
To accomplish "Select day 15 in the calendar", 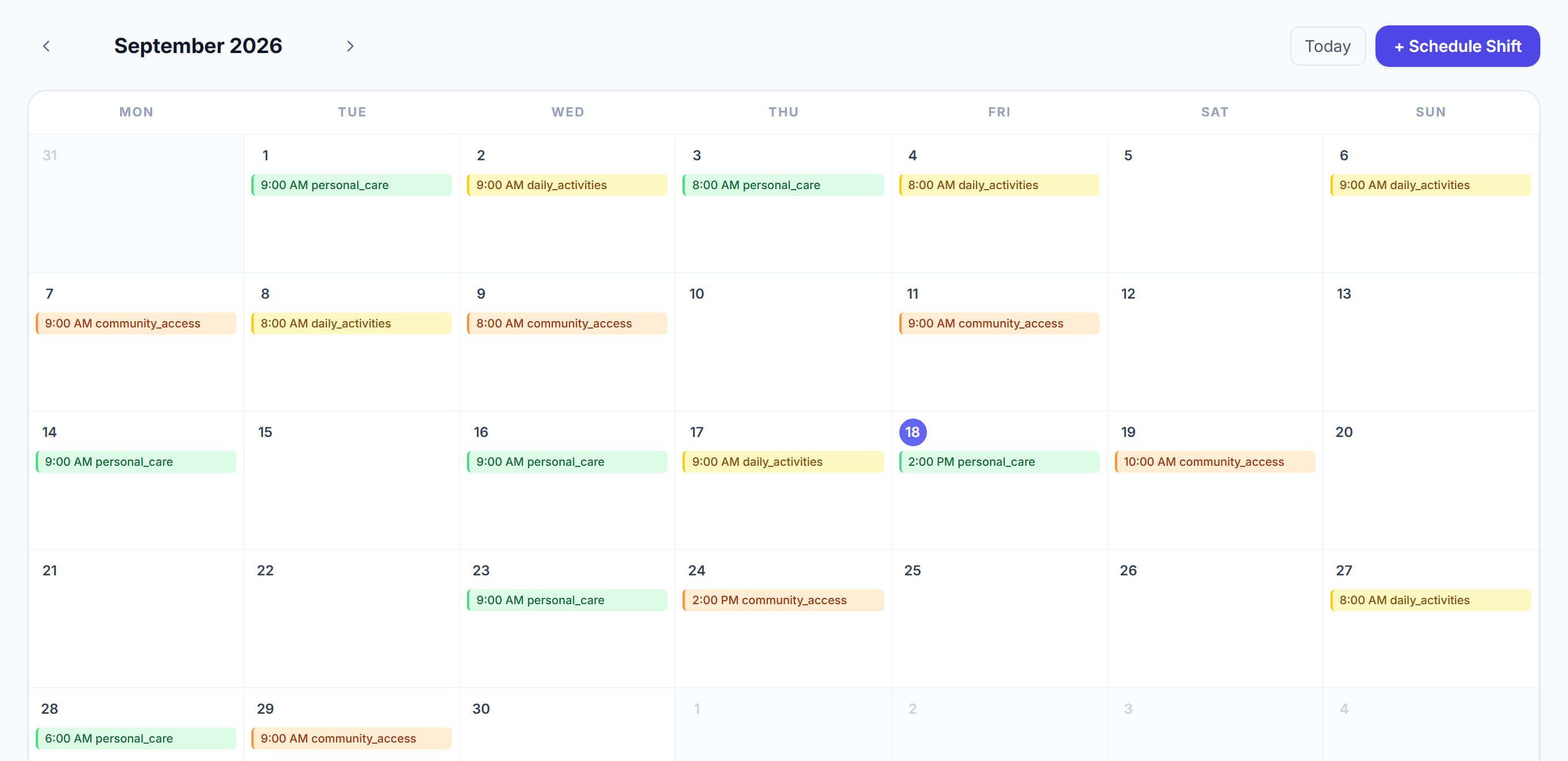I will tap(265, 432).
